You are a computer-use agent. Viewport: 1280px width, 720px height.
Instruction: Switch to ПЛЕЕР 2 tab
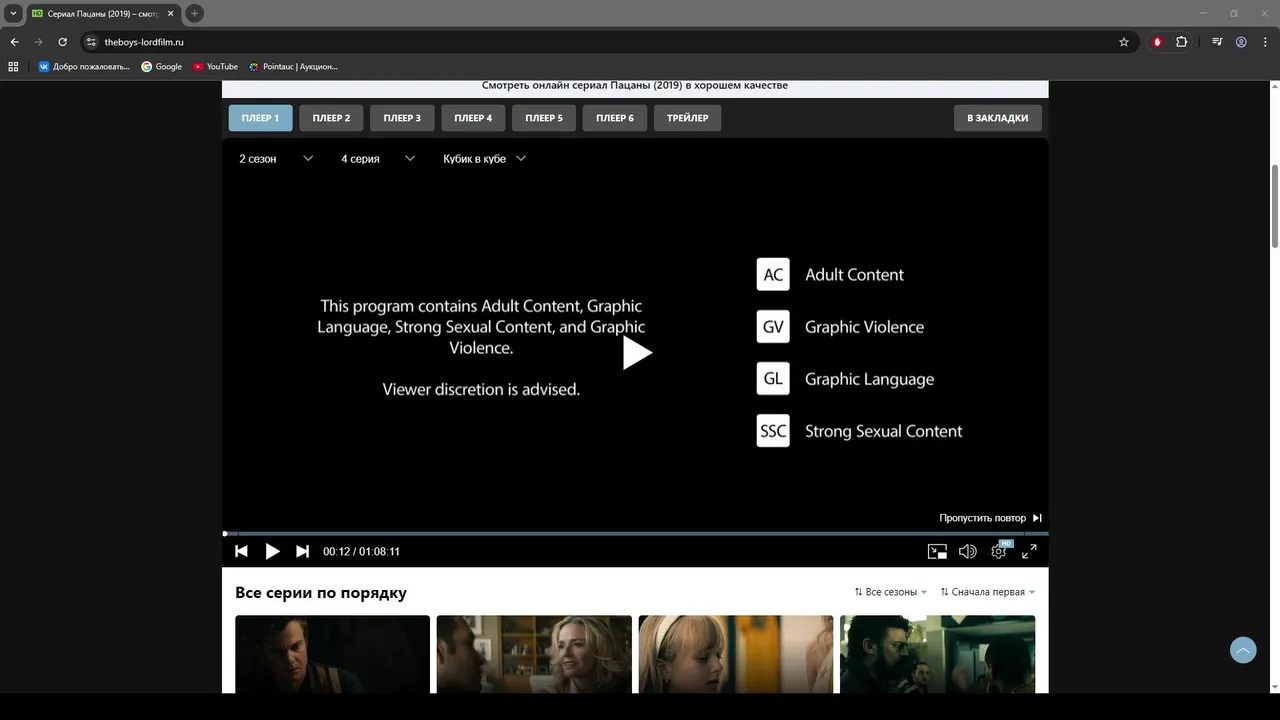(331, 118)
